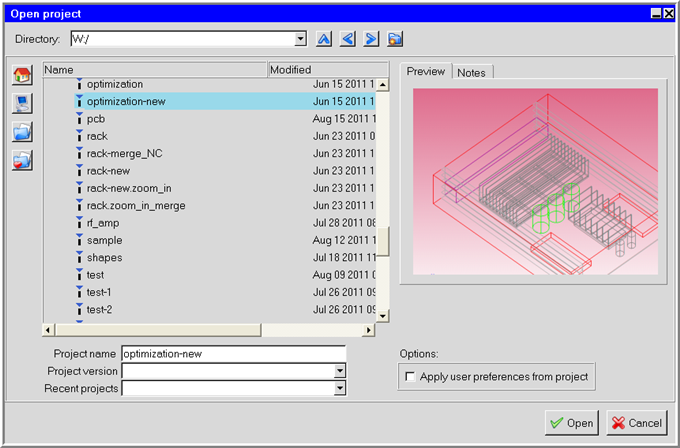Click the vertical scrollbar down arrow

pos(382,316)
